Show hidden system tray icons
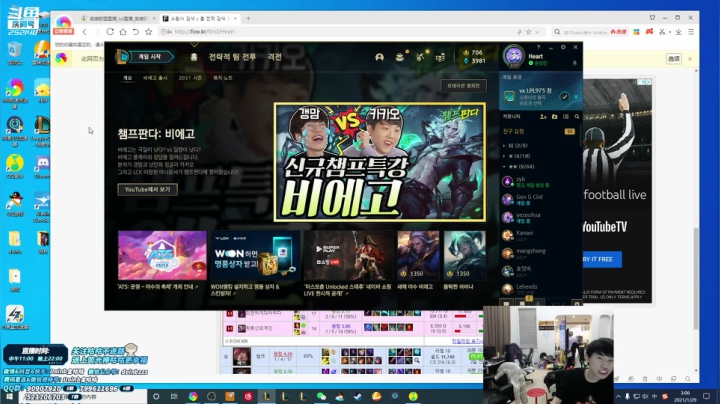 click(619, 396)
